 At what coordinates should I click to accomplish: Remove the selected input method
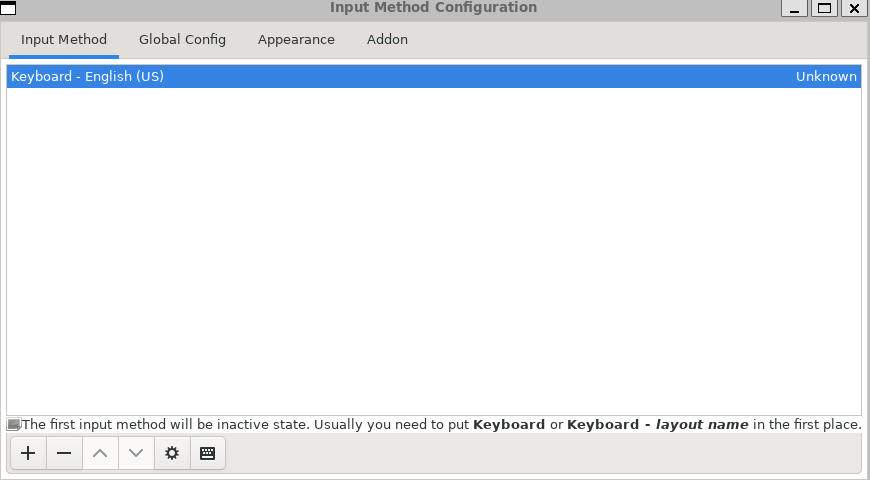(64, 453)
